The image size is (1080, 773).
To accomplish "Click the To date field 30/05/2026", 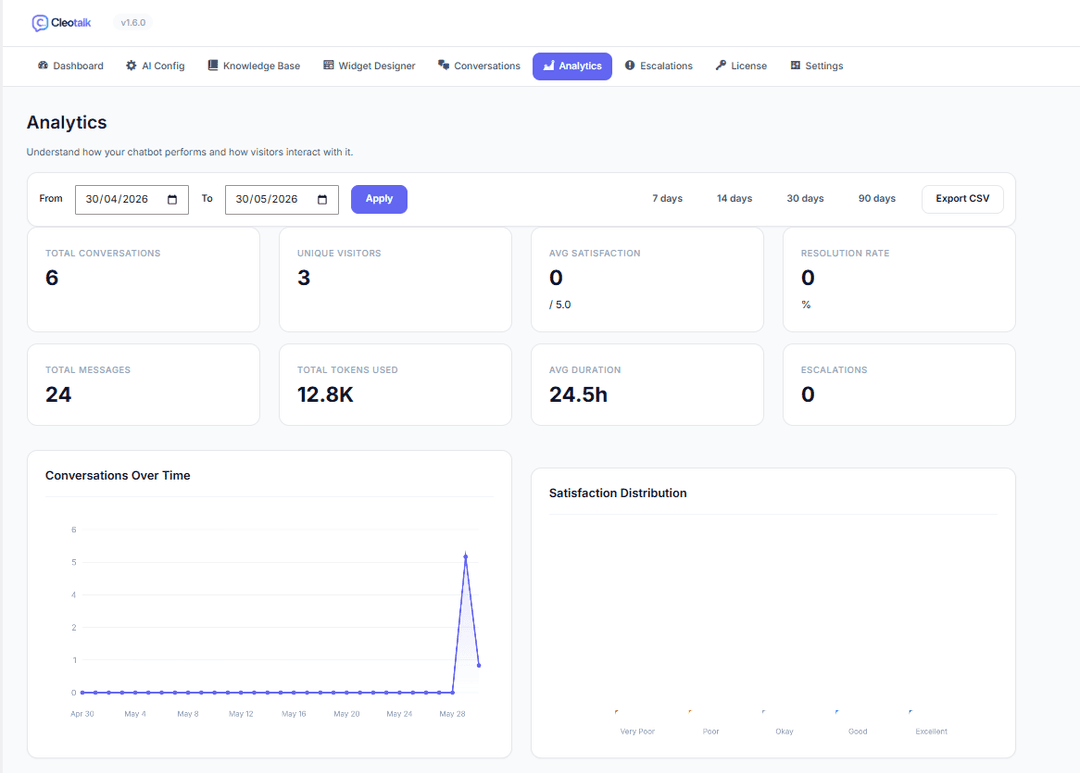I will pos(282,200).
